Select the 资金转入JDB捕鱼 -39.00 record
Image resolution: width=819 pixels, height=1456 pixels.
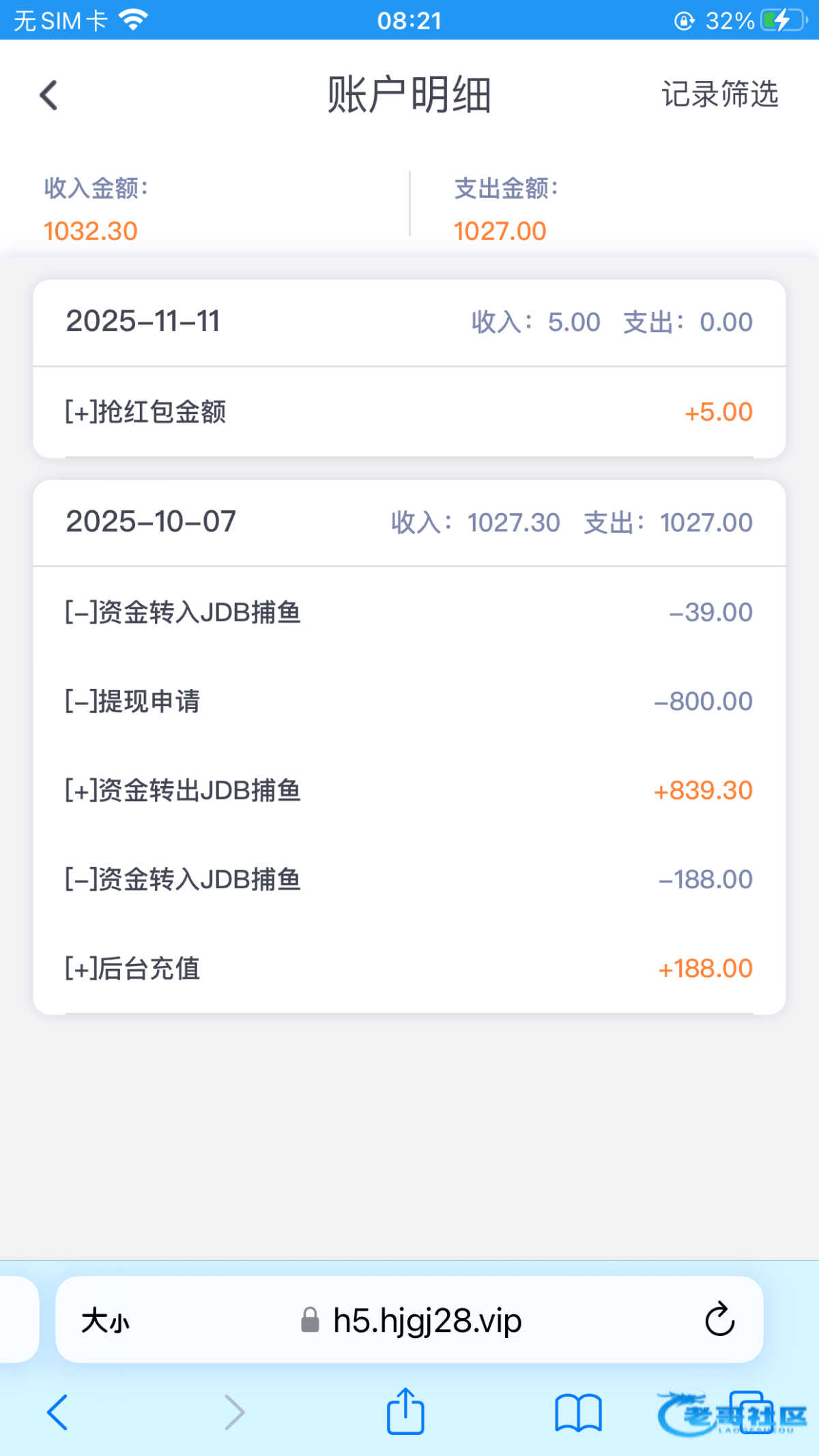[409, 613]
